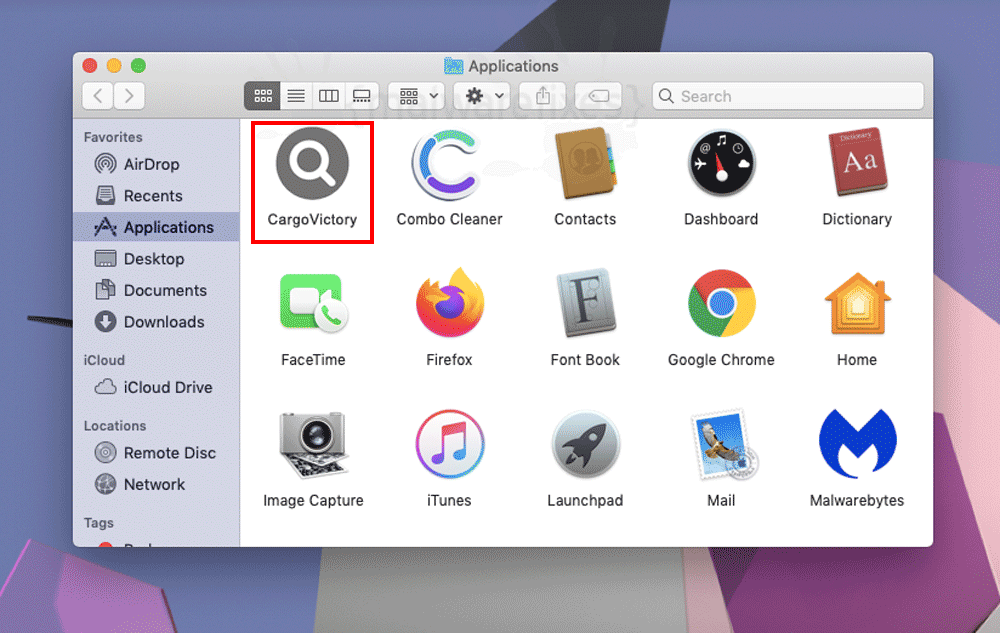Select the FaceTime app icon
This screenshot has height=633, width=1000.
[313, 303]
